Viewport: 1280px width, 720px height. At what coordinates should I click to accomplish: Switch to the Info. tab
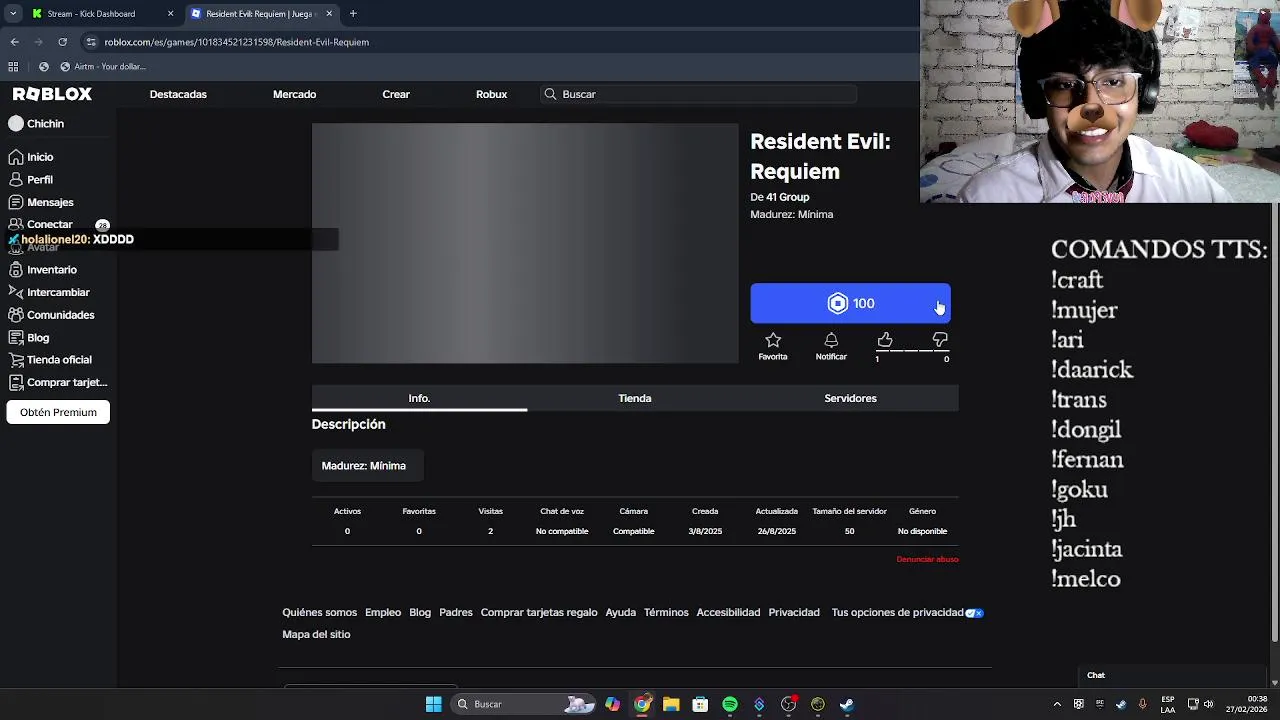(419, 398)
